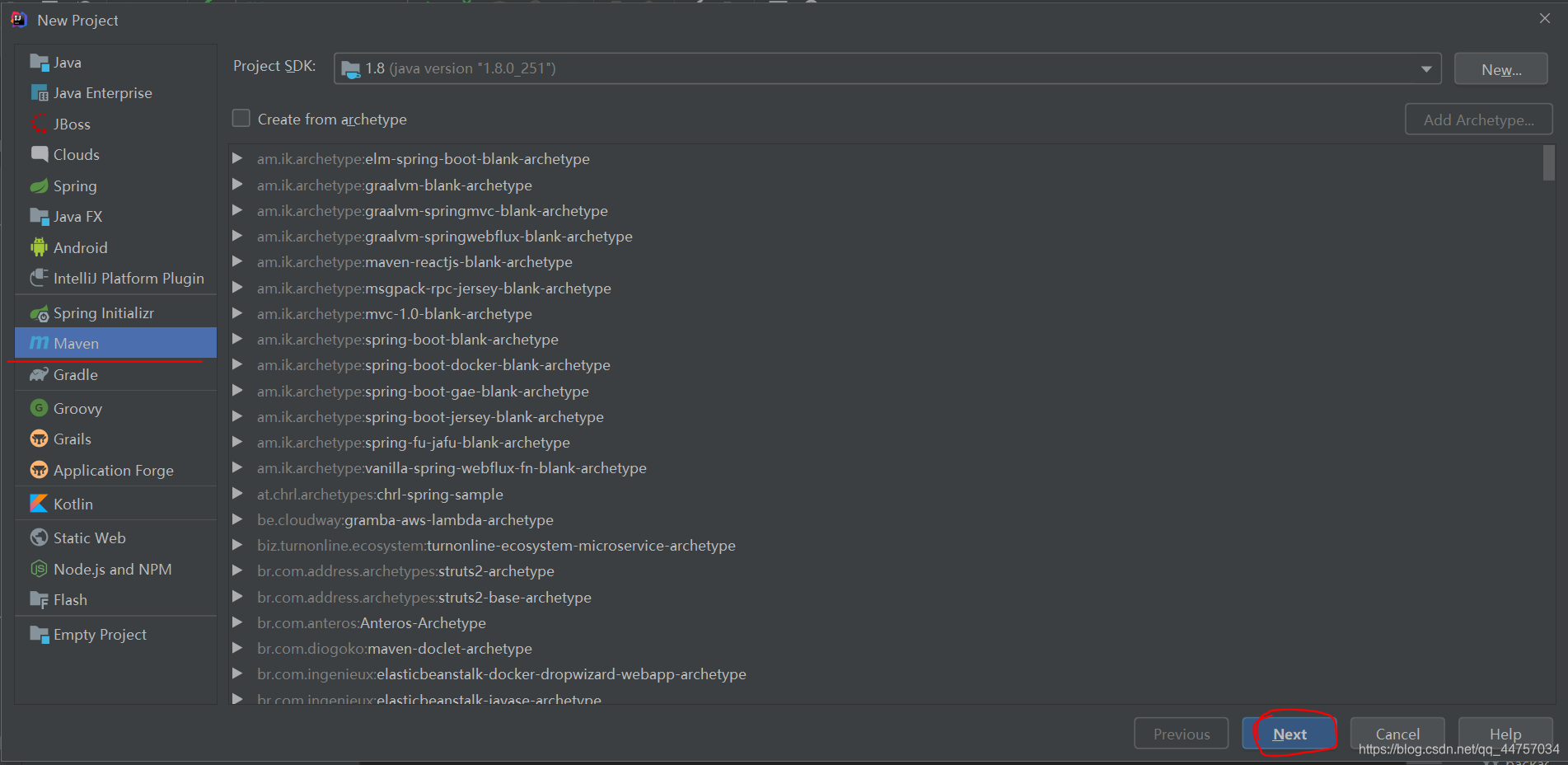Click the Java FX folder icon
The height and width of the screenshot is (765, 1568).
tap(39, 217)
